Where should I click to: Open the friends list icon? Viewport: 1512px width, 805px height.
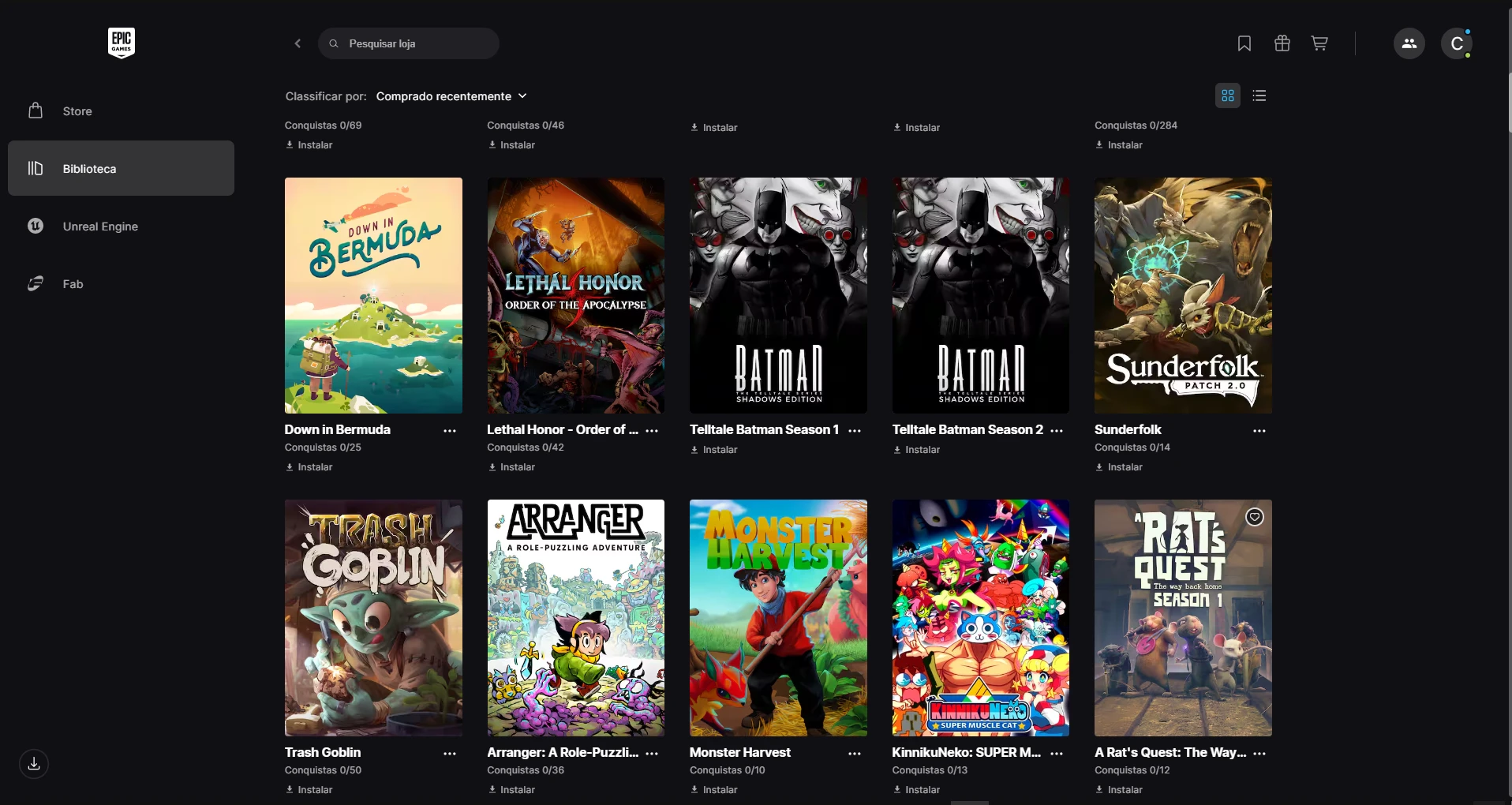point(1409,43)
